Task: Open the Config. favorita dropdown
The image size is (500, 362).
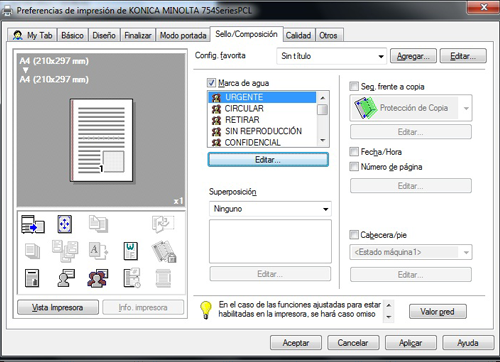Action: 331,56
